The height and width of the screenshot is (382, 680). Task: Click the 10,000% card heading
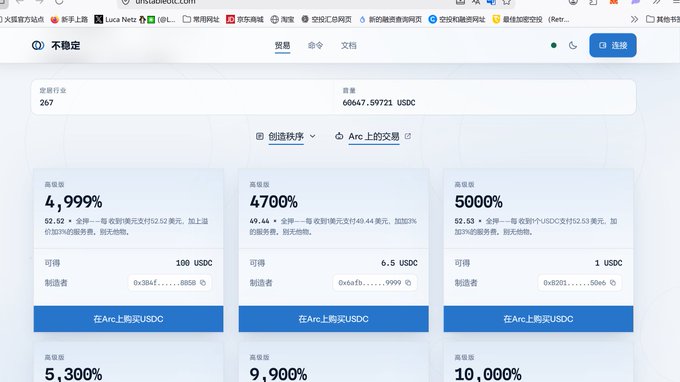click(488, 374)
